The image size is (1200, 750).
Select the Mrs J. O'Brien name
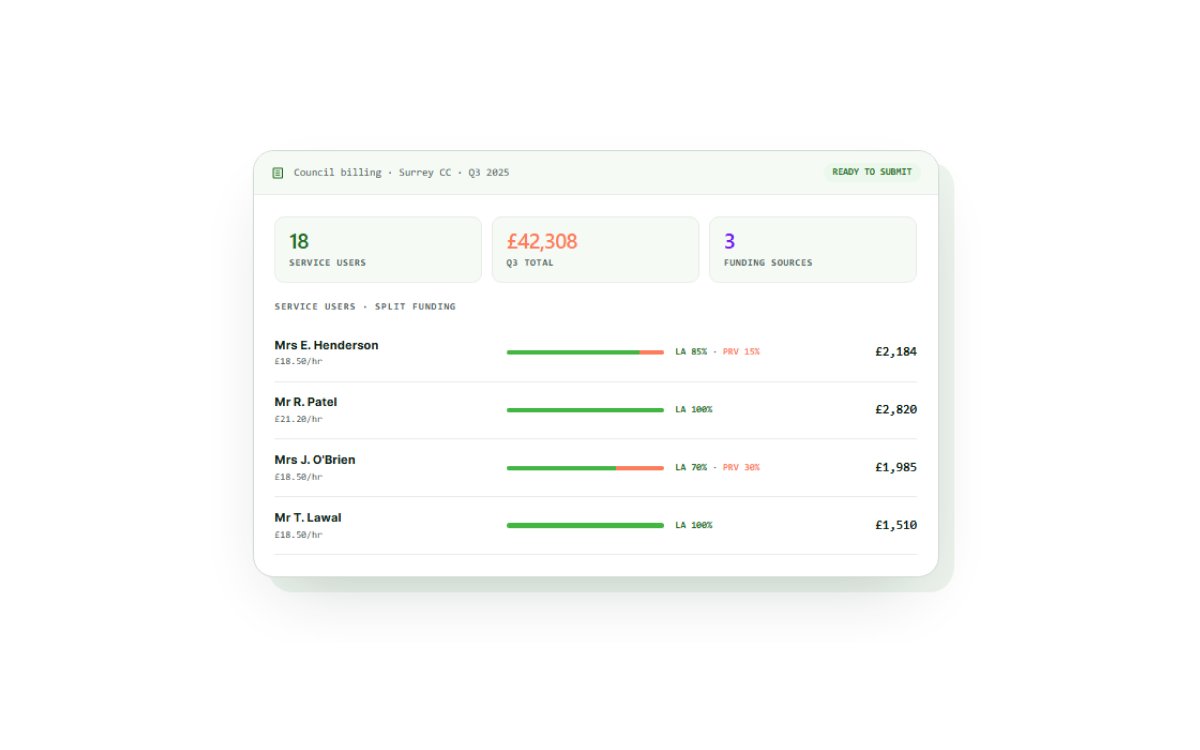click(x=315, y=460)
